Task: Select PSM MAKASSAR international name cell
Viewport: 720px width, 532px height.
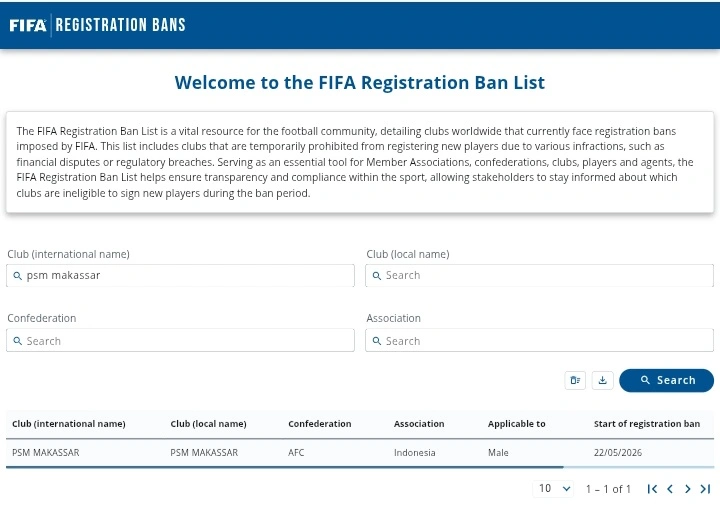Action: coord(45,453)
